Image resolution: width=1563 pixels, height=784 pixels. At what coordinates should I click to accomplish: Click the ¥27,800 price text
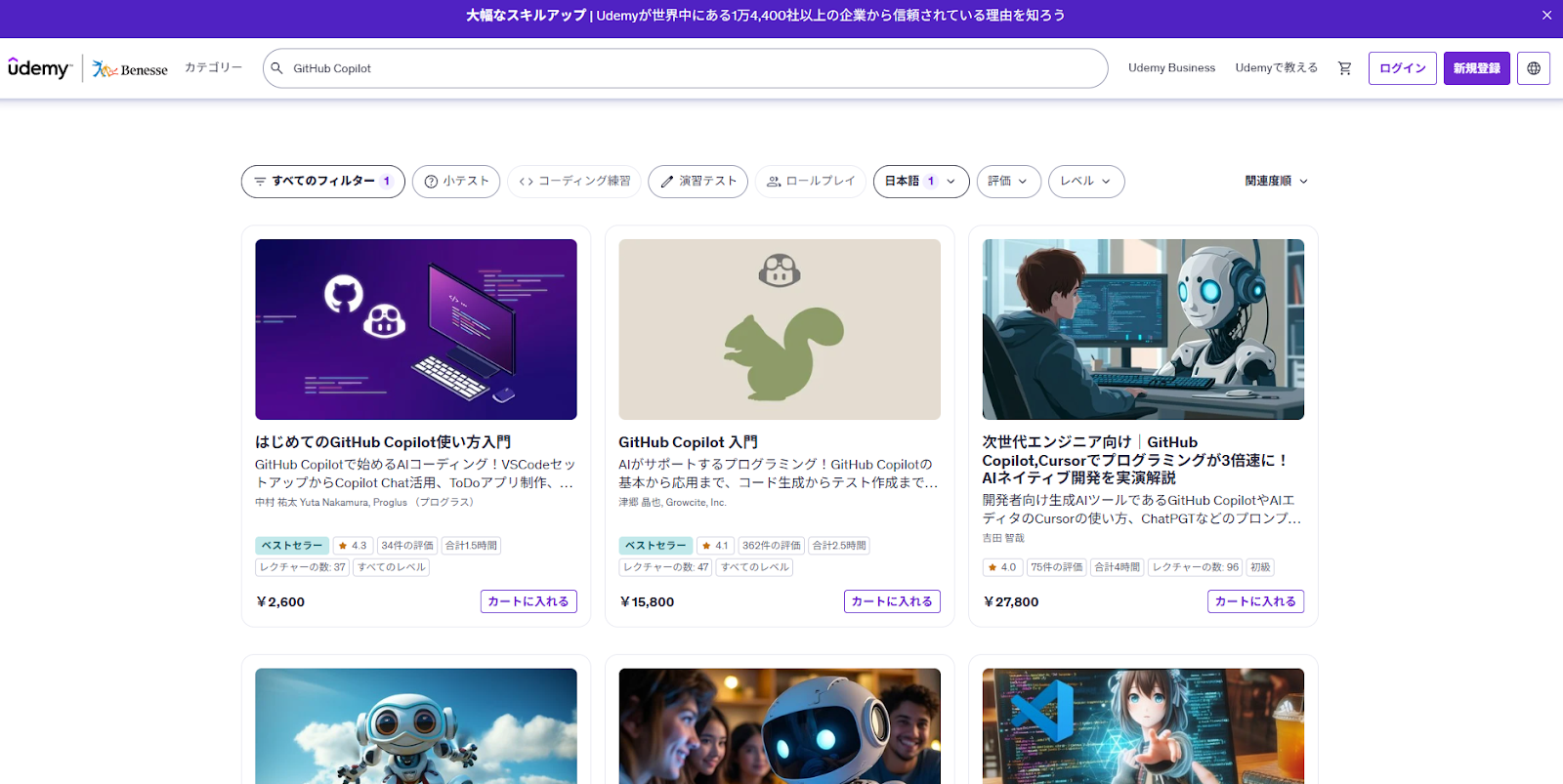pyautogui.click(x=1011, y=602)
